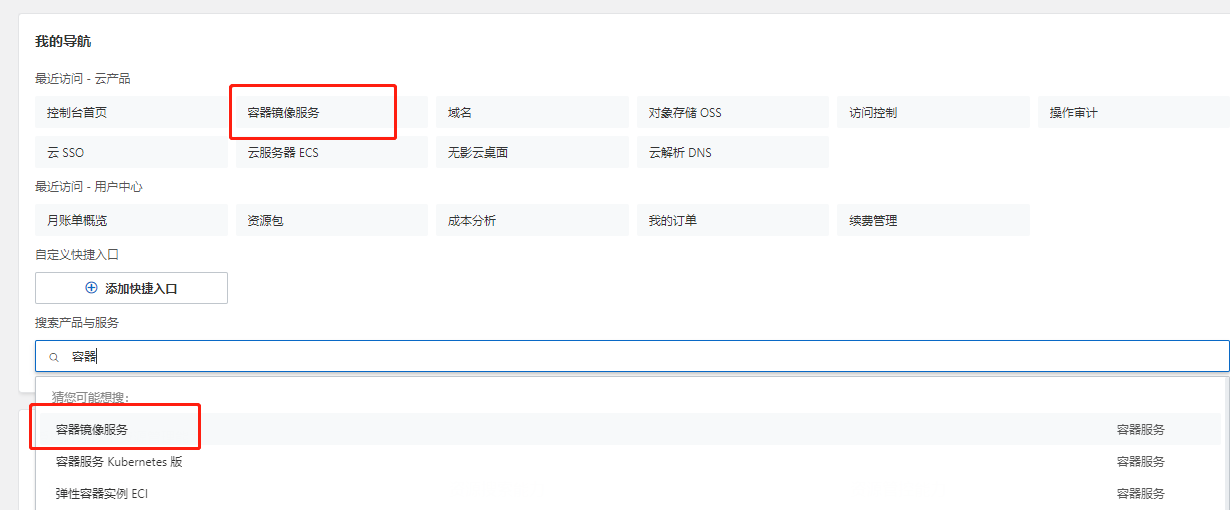
Task: Click 容器服务 category label on the Kubernetes row
Action: click(x=1140, y=462)
